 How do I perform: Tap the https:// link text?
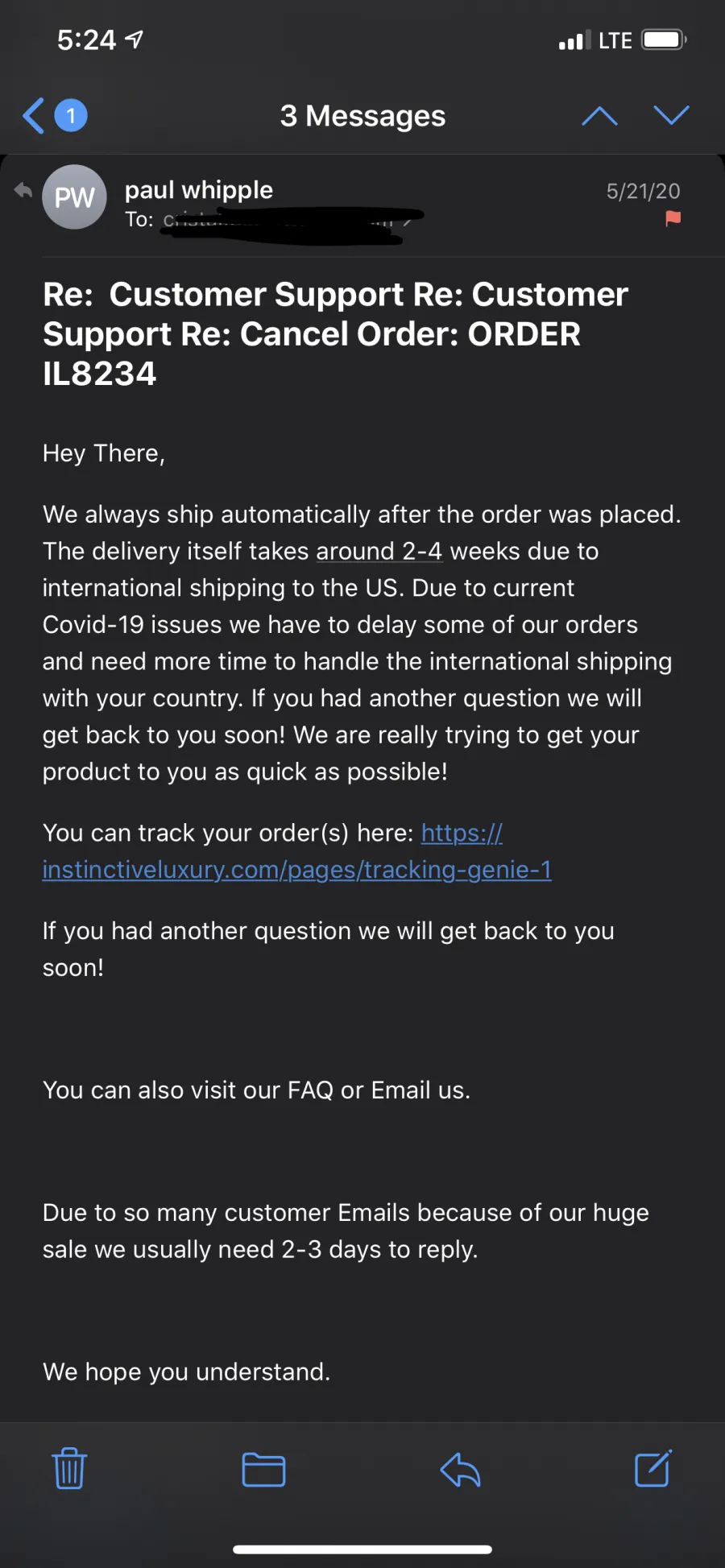pos(462,833)
